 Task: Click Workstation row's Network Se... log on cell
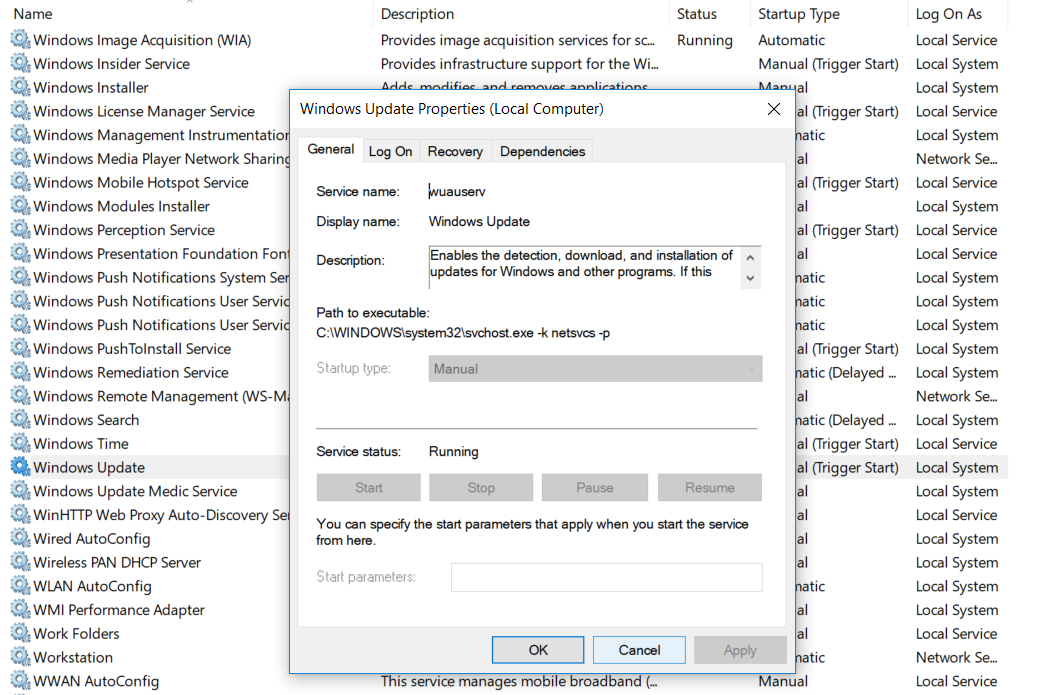(x=957, y=657)
